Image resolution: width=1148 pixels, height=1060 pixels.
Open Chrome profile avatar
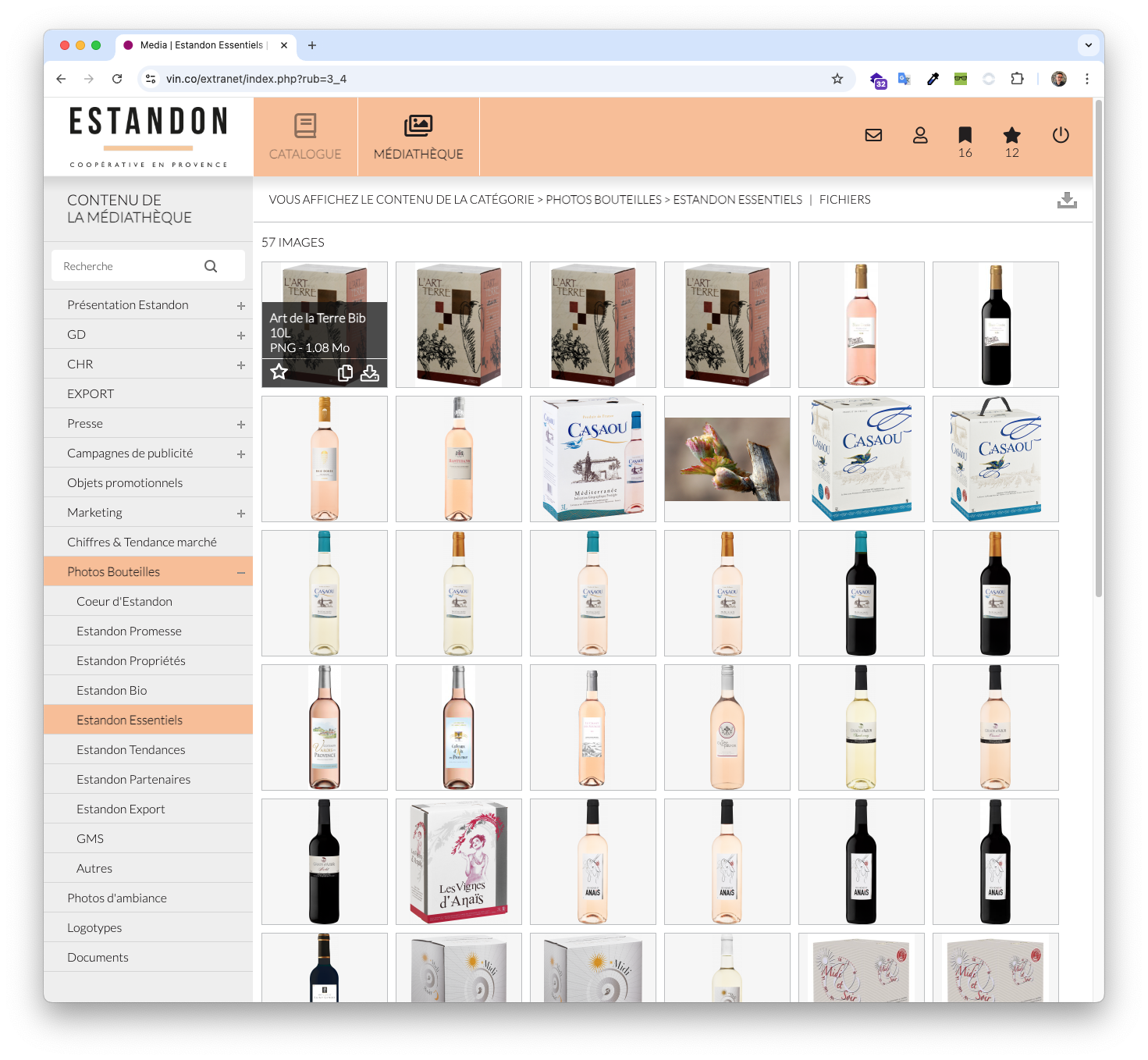click(x=1059, y=79)
